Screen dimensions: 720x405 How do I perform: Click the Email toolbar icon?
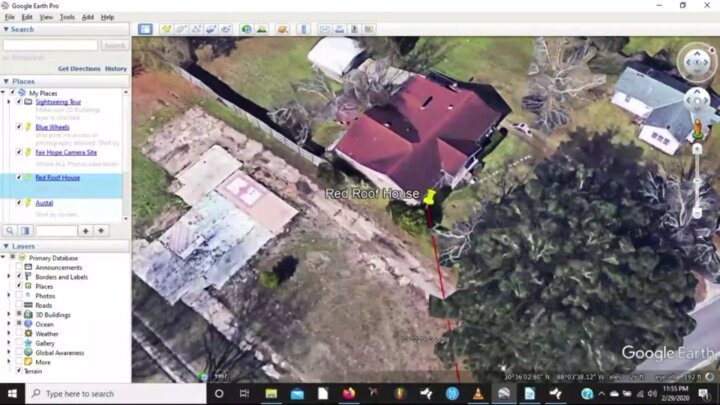tap(325, 29)
